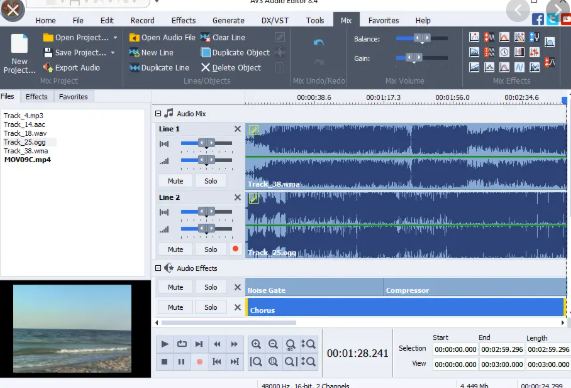Select Track_18.wav in file list
The image size is (571, 388).
(x=25, y=133)
